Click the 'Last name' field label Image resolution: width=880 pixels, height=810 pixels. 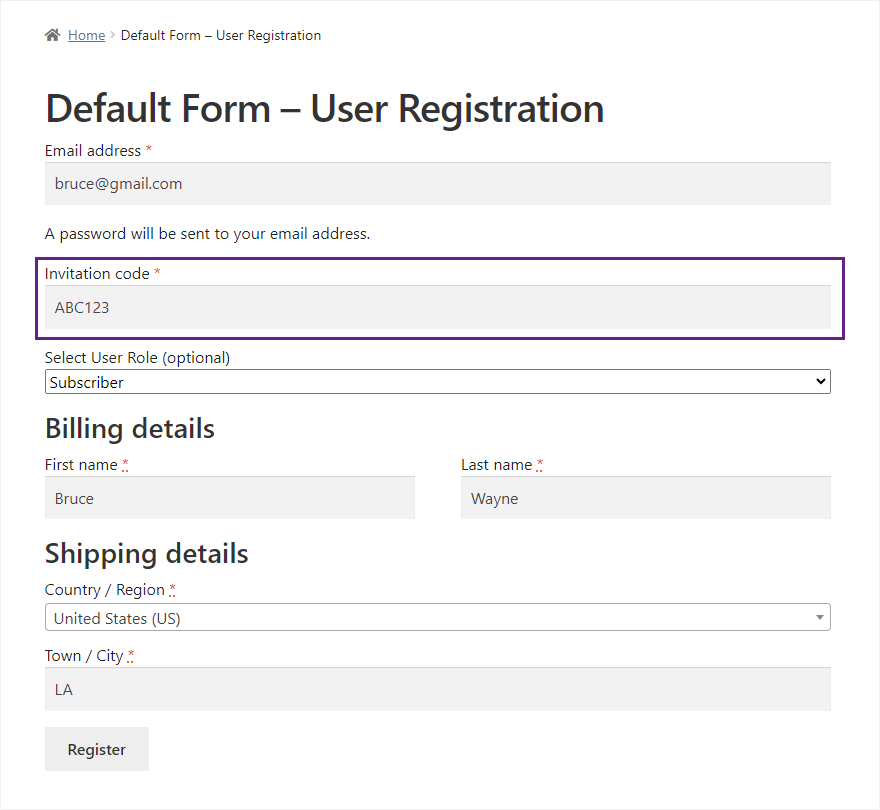point(496,465)
